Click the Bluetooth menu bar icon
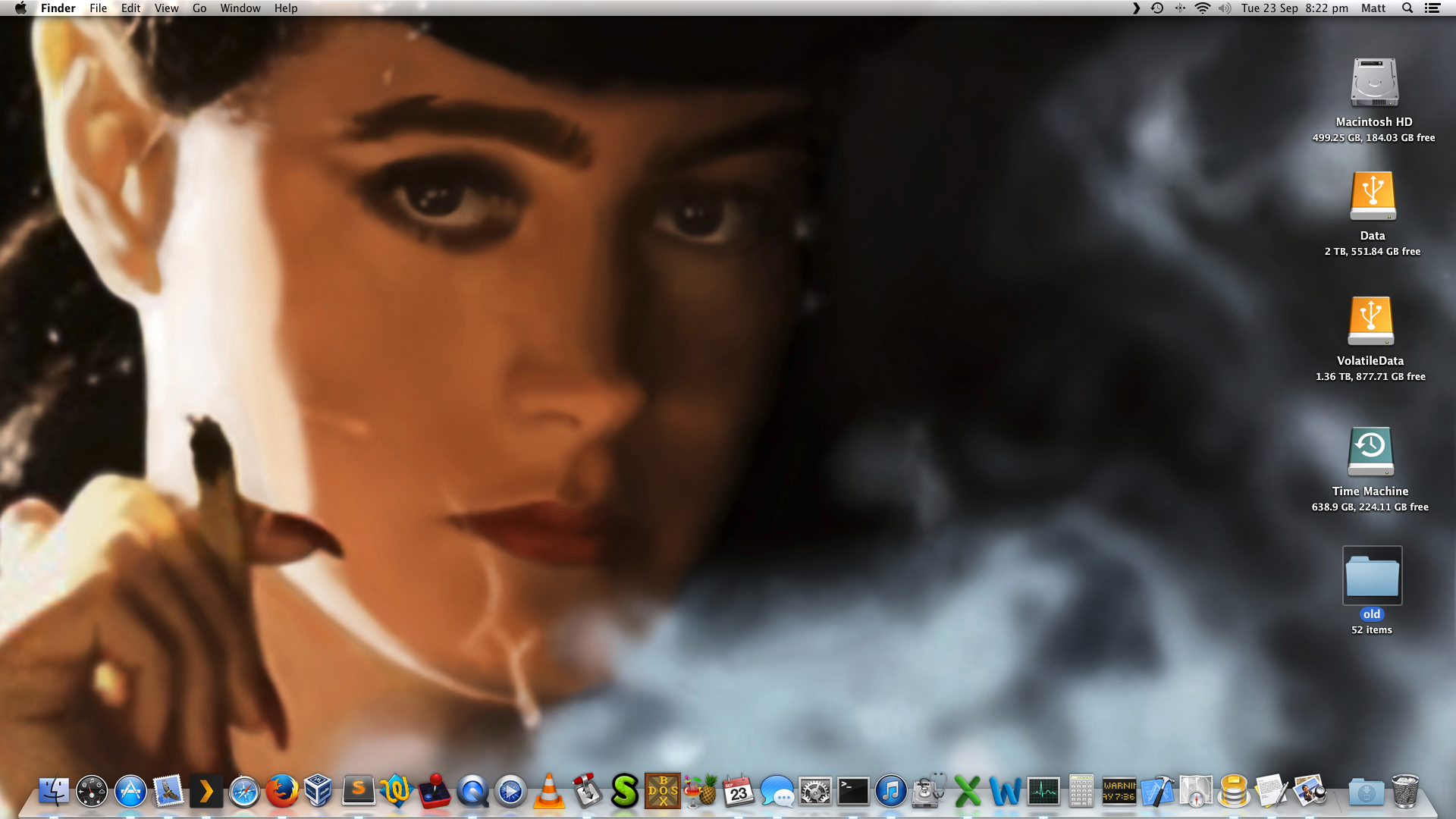Screen dimensions: 1456x819 point(1180,8)
